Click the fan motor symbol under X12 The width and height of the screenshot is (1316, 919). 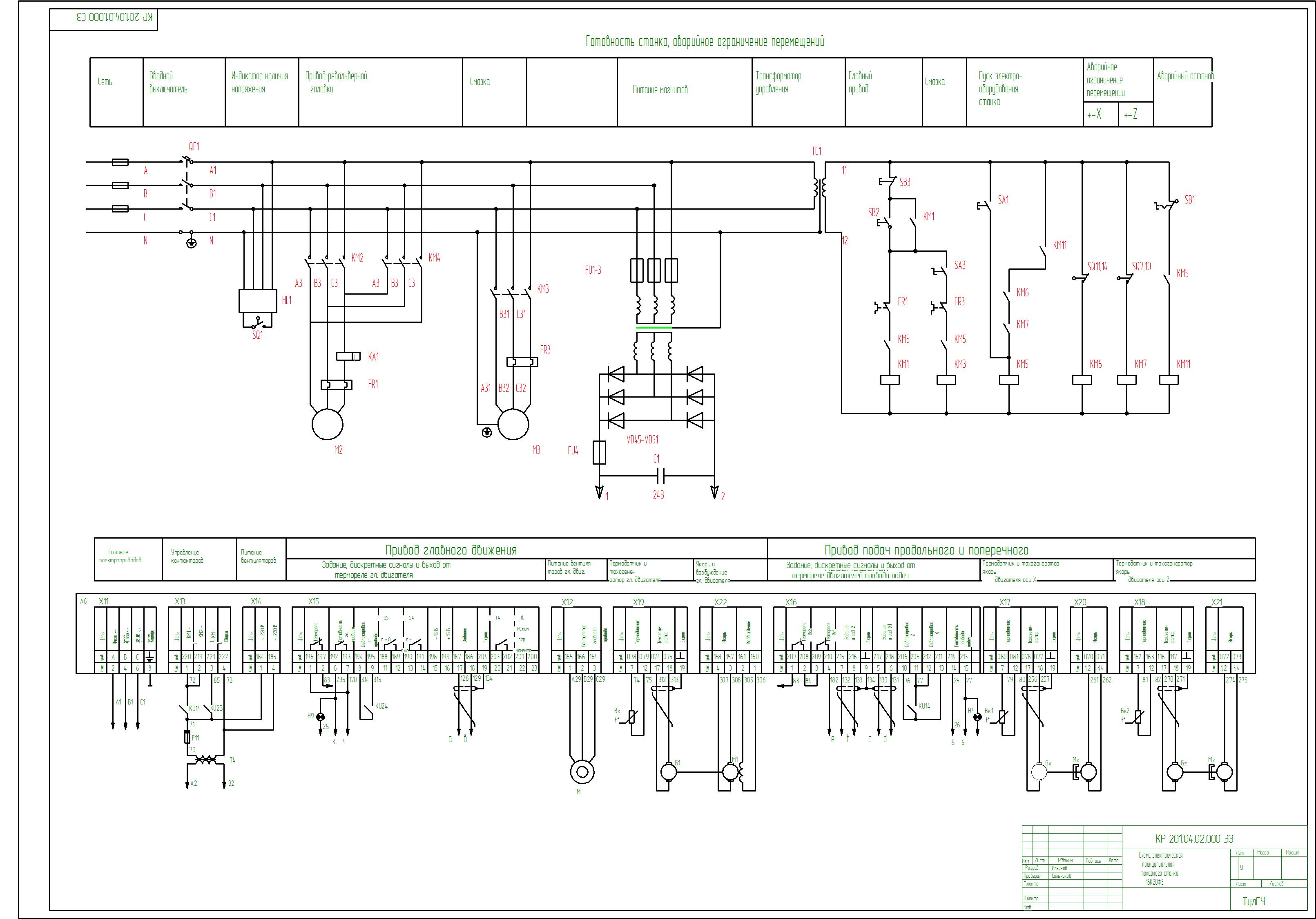pos(582,772)
